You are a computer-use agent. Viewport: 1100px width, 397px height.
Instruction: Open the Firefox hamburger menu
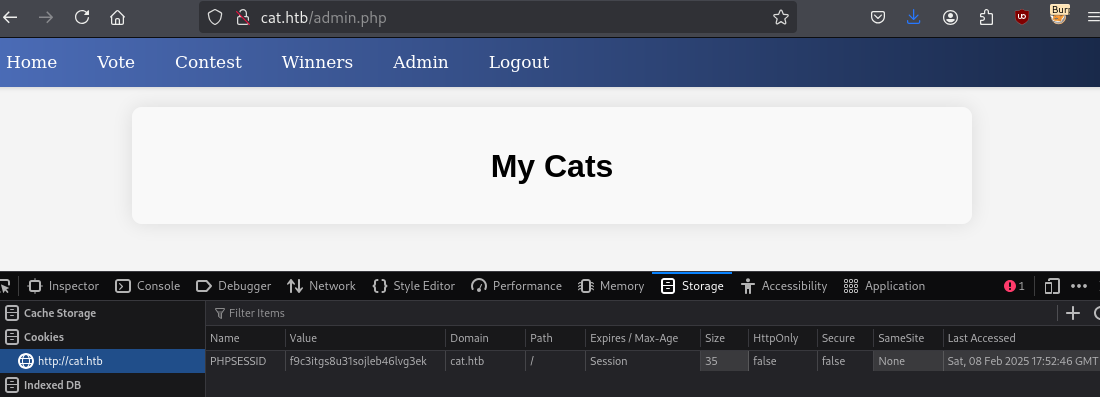pos(1092,18)
